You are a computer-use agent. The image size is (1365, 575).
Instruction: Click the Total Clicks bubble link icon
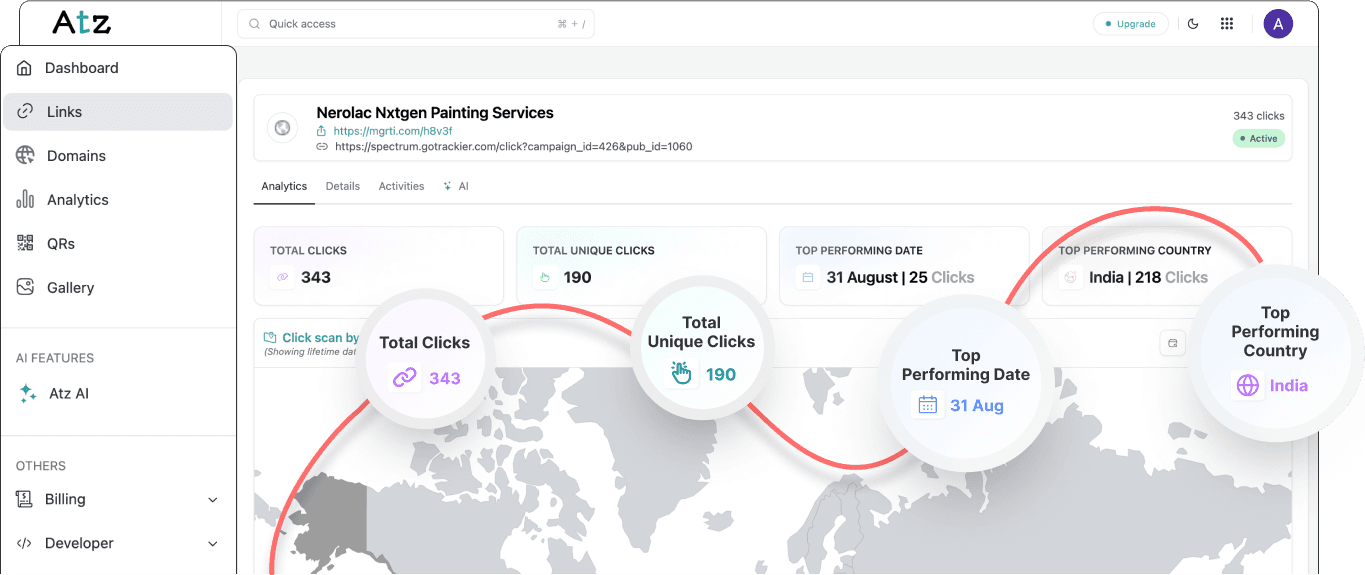point(404,378)
